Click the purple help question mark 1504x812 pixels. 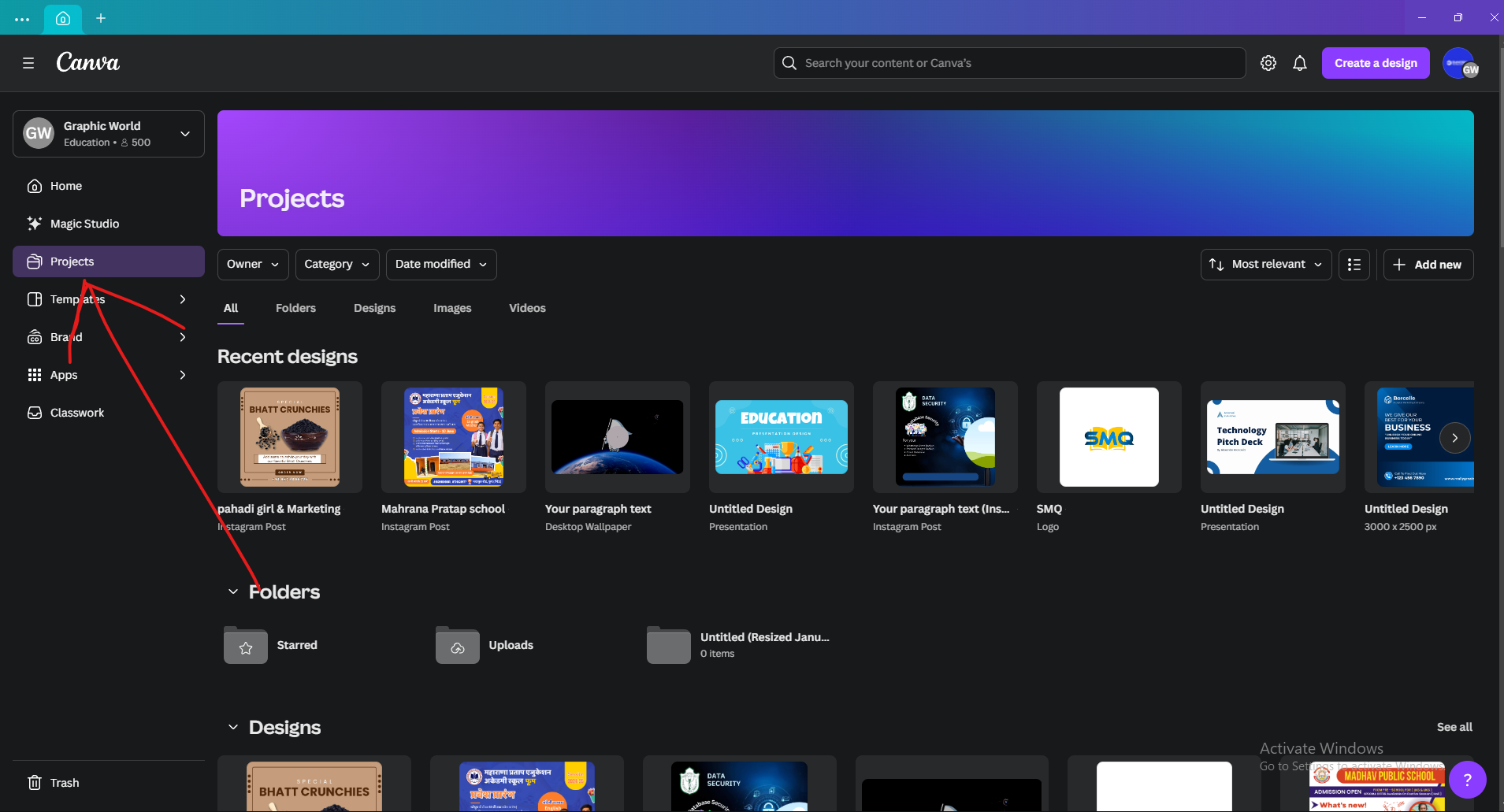tap(1466, 780)
